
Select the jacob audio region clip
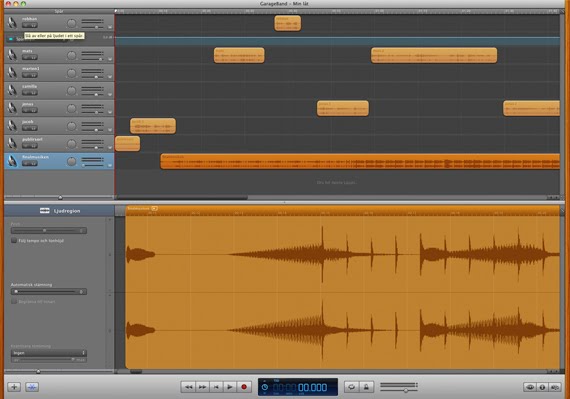[153, 126]
